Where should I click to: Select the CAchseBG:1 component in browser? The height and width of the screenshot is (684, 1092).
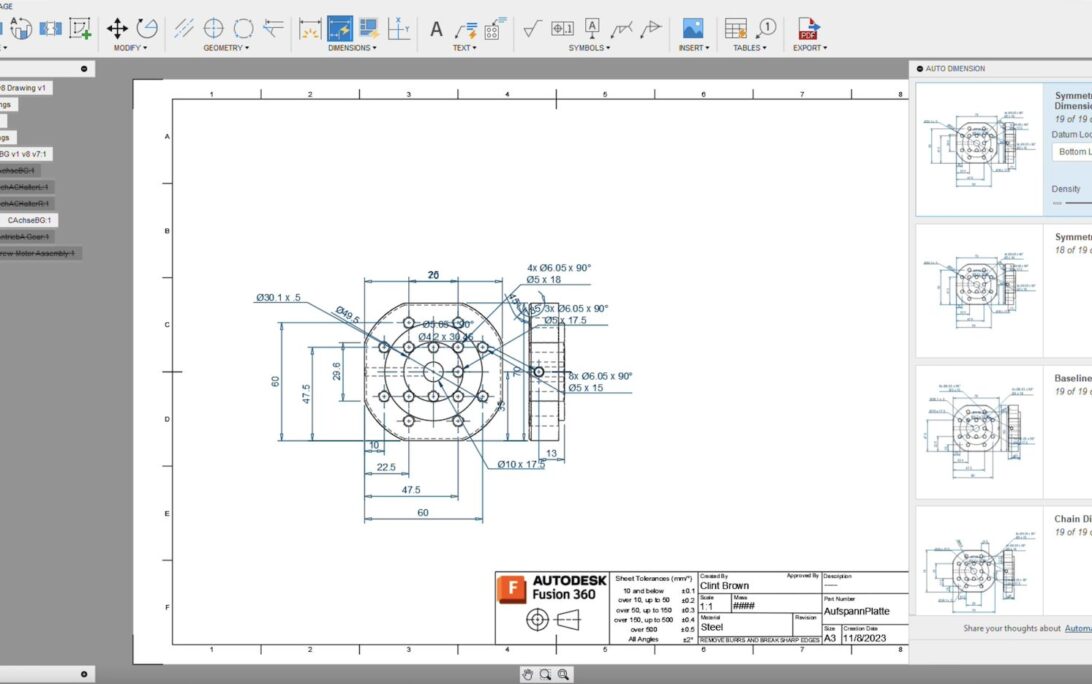(x=32, y=220)
